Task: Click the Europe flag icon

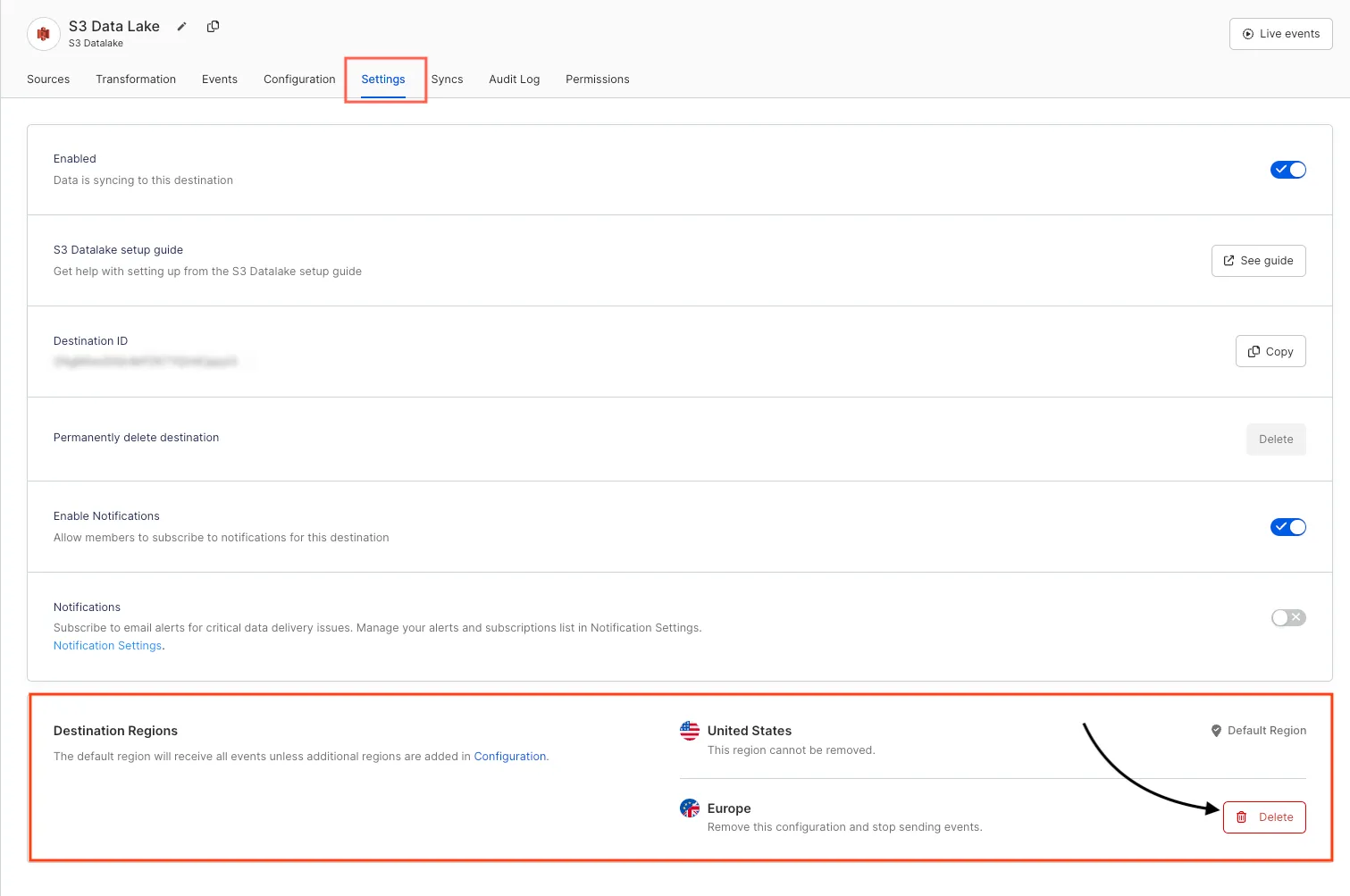Action: click(690, 808)
